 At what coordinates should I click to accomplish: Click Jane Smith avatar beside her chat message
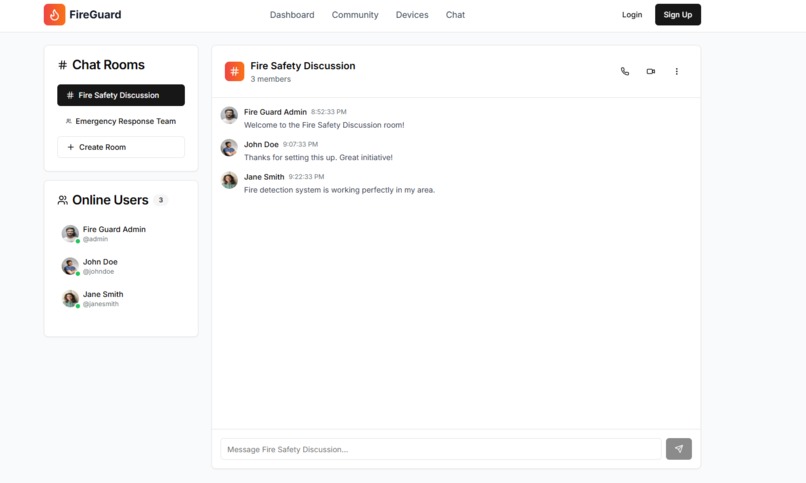click(x=229, y=180)
